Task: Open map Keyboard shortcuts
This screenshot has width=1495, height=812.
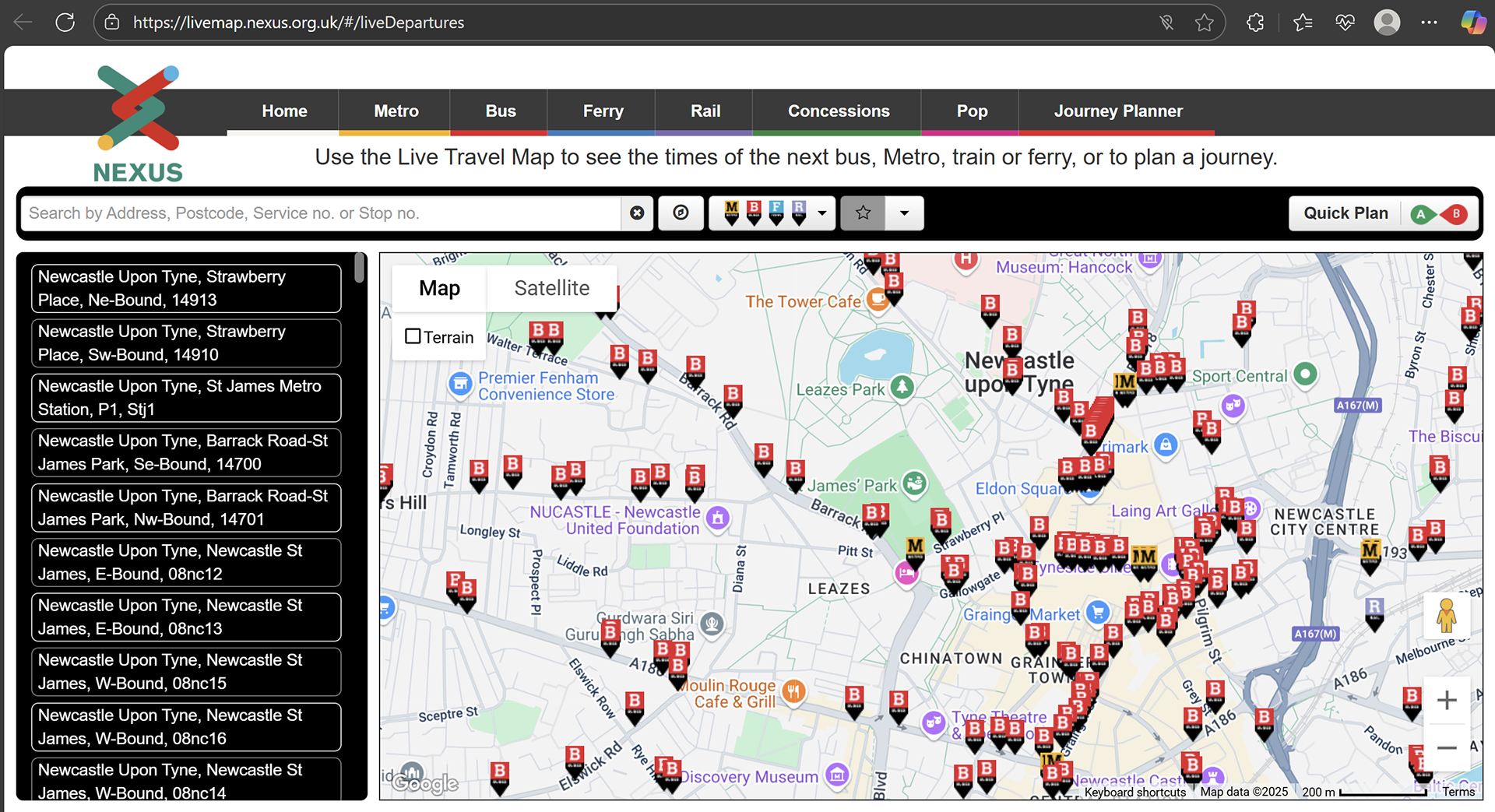Action: (1135, 792)
